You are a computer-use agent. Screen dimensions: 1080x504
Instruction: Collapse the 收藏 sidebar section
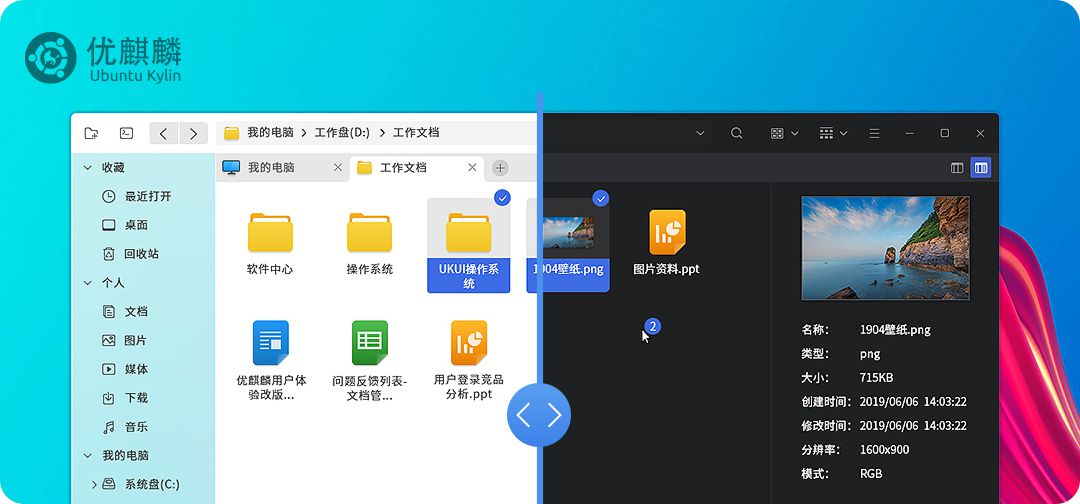[x=88, y=168]
